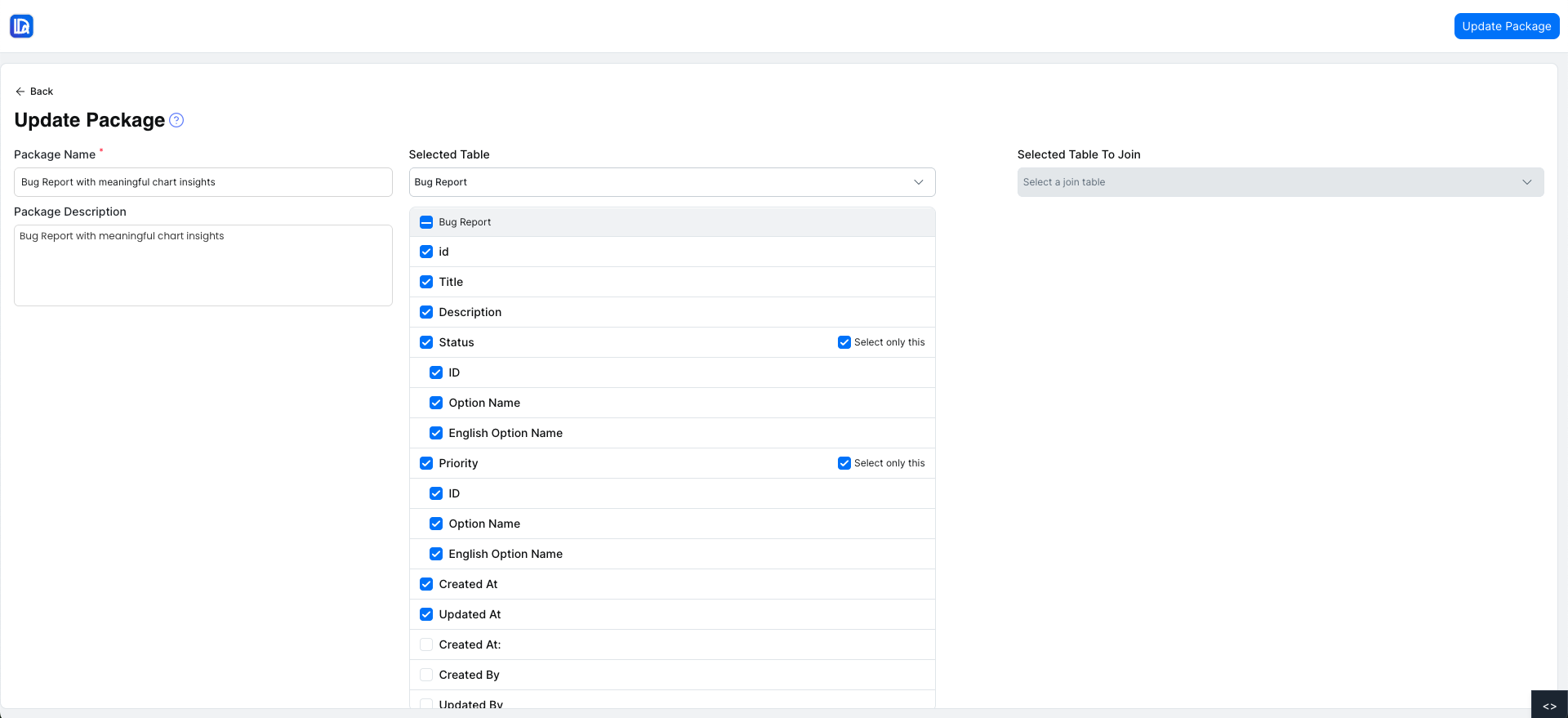Toggle the Bug Report select-all checkbox
This screenshot has height=718, width=1568.
coord(426,222)
